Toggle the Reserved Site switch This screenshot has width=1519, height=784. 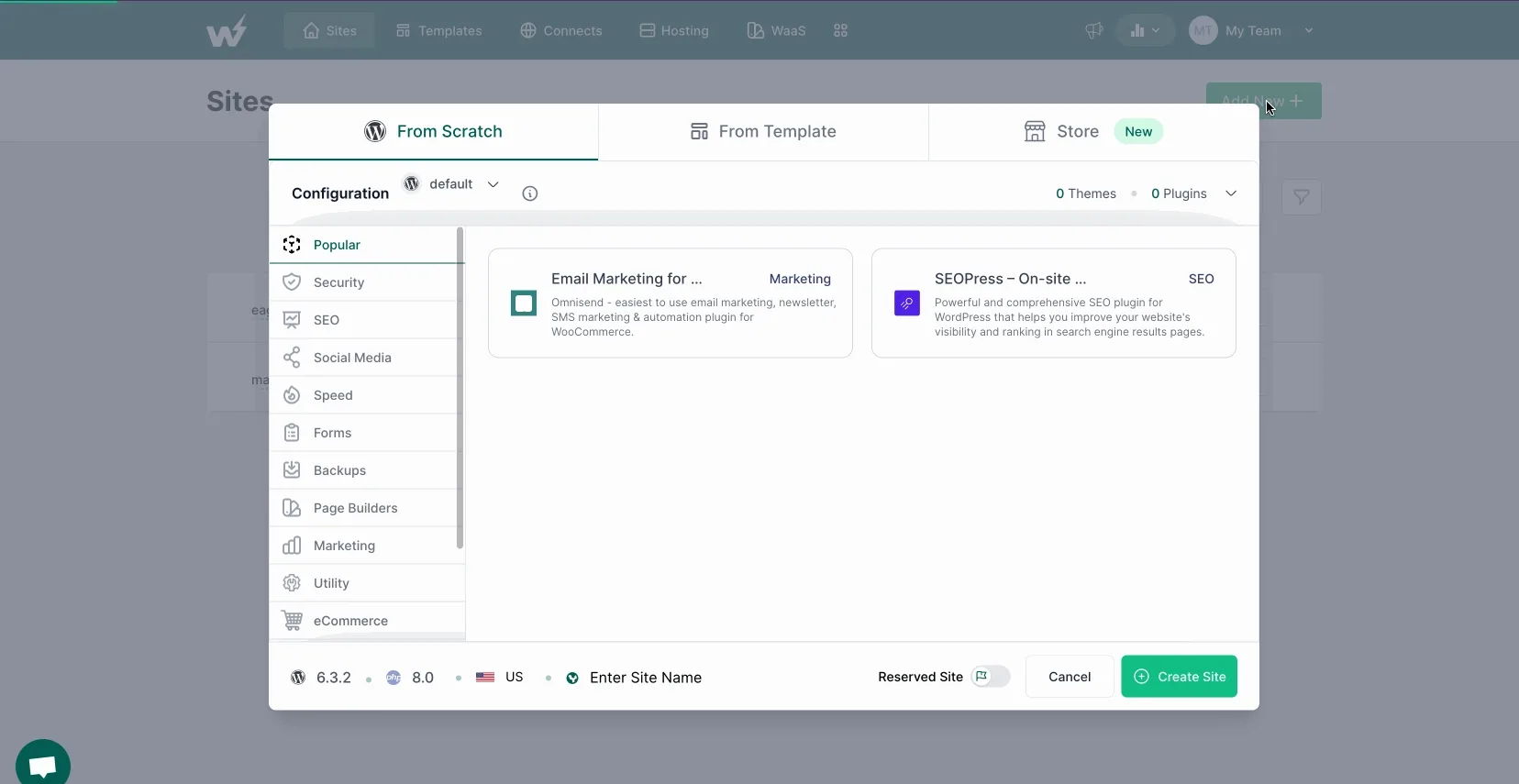tap(991, 677)
